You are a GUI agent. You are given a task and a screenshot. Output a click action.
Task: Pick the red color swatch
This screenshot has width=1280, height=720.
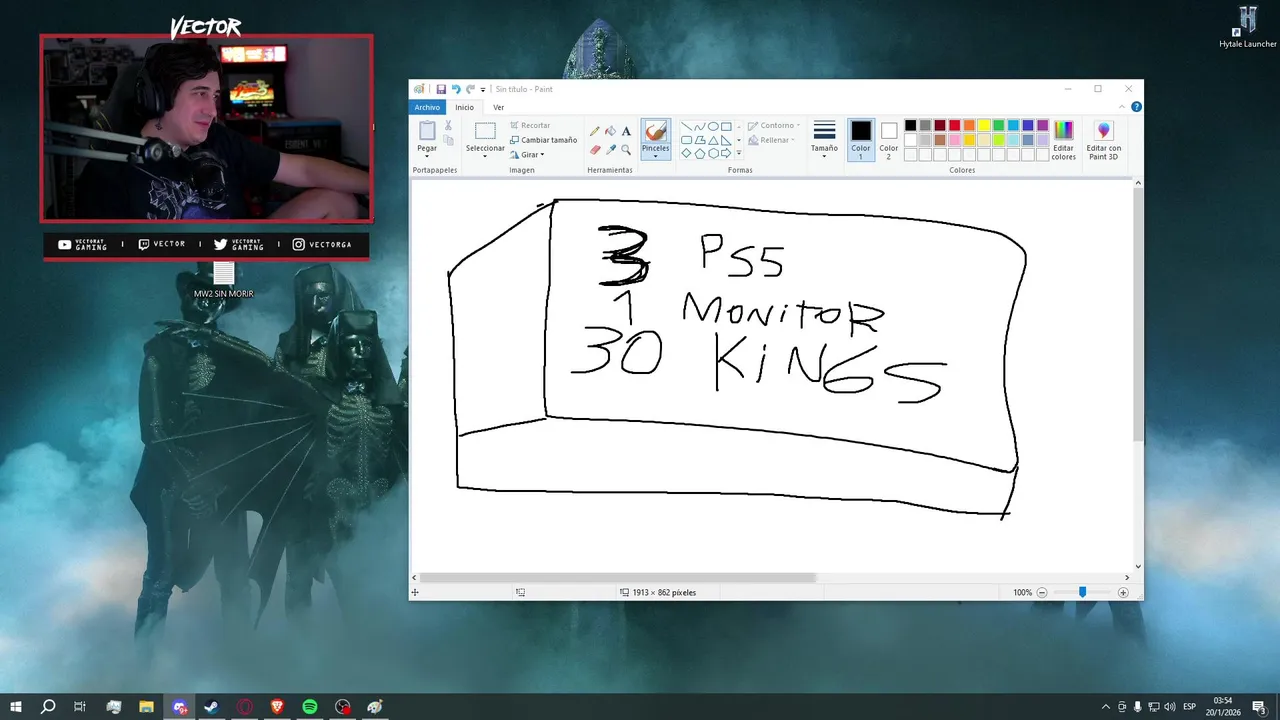(954, 125)
